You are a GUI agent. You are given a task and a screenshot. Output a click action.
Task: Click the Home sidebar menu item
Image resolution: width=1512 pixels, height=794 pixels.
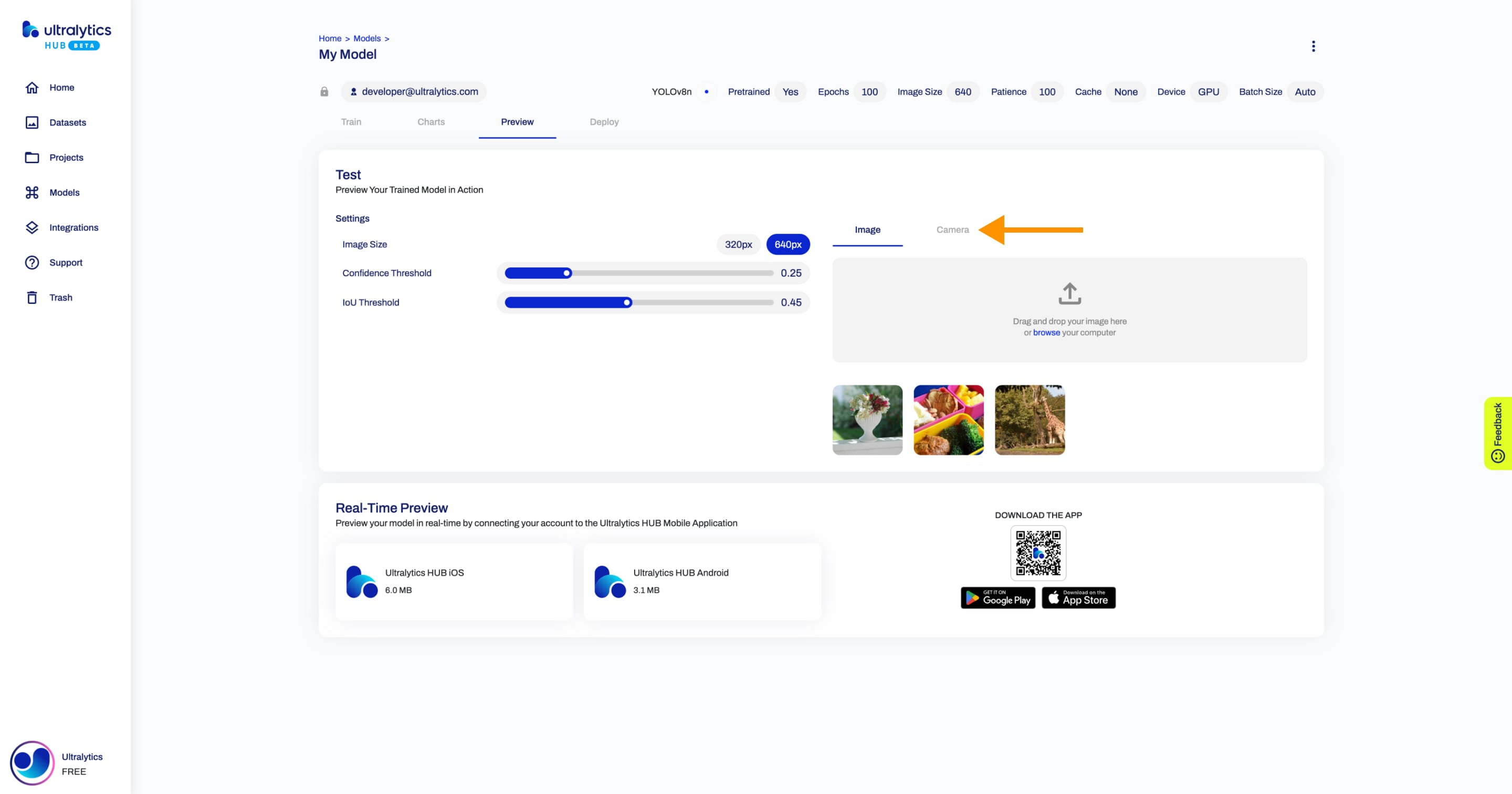coord(62,87)
